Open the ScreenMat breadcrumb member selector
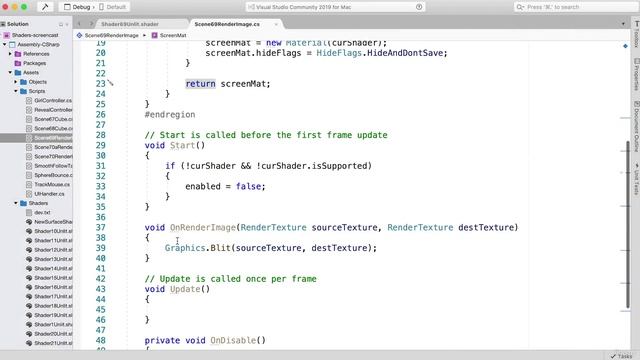Image resolution: width=640 pixels, height=360 pixels. pyautogui.click(x=169, y=36)
